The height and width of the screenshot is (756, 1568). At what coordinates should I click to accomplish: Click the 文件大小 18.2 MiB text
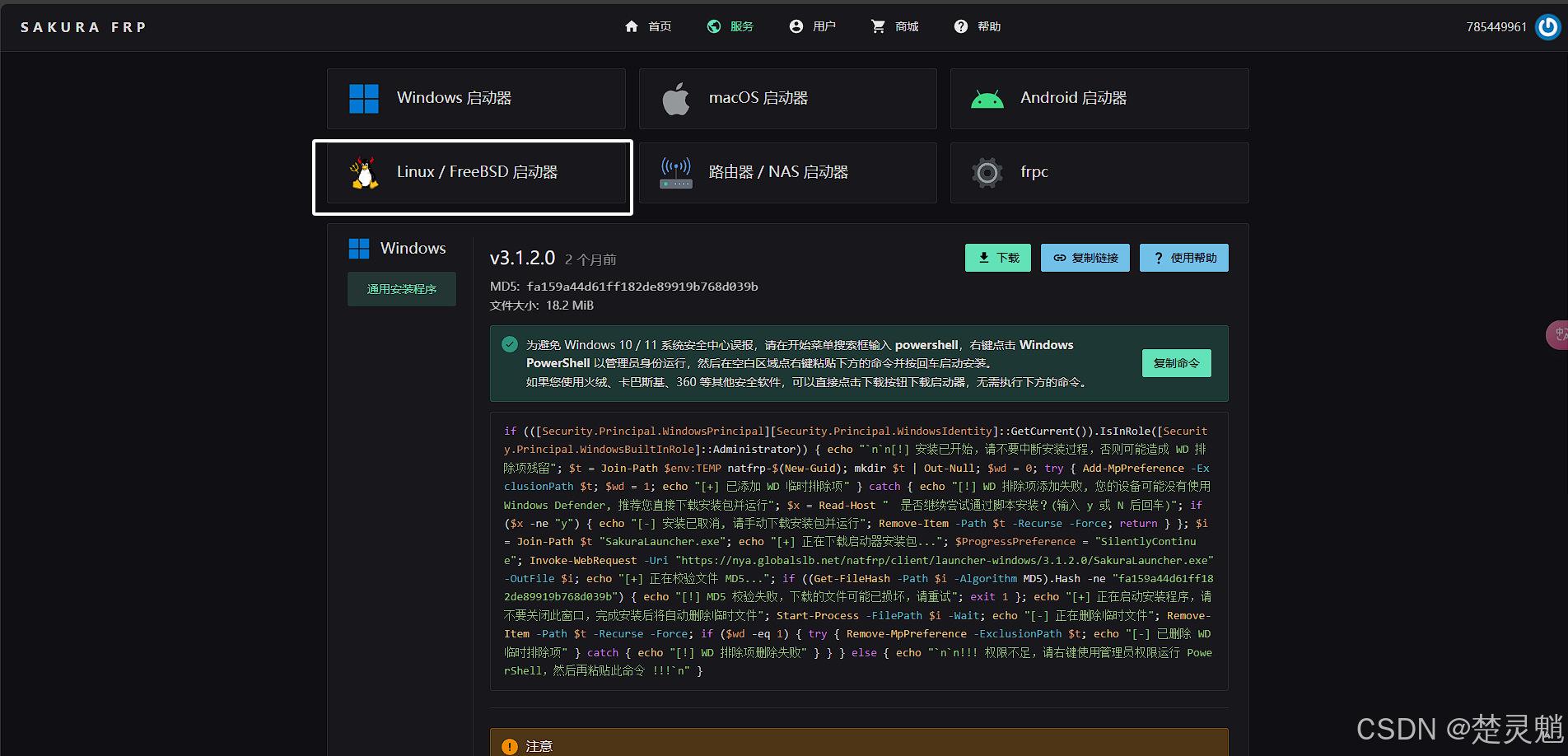tap(542, 306)
